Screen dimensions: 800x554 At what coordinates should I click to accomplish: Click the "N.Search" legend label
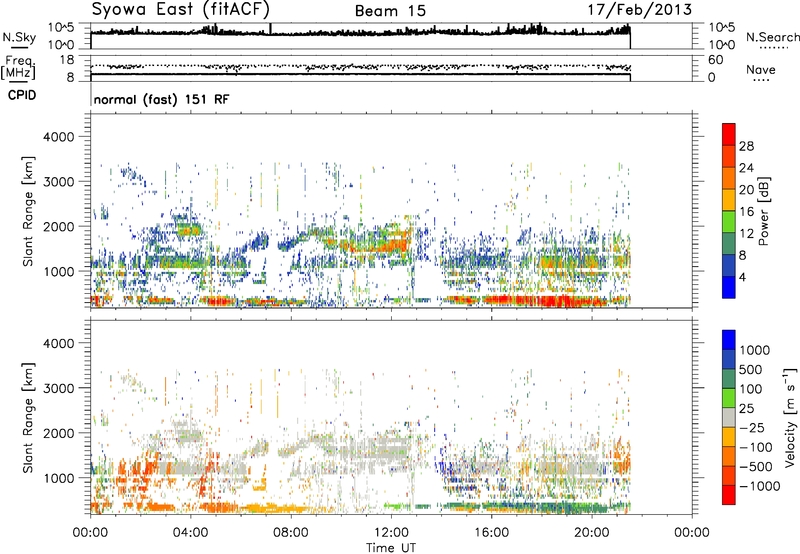pyautogui.click(x=773, y=37)
